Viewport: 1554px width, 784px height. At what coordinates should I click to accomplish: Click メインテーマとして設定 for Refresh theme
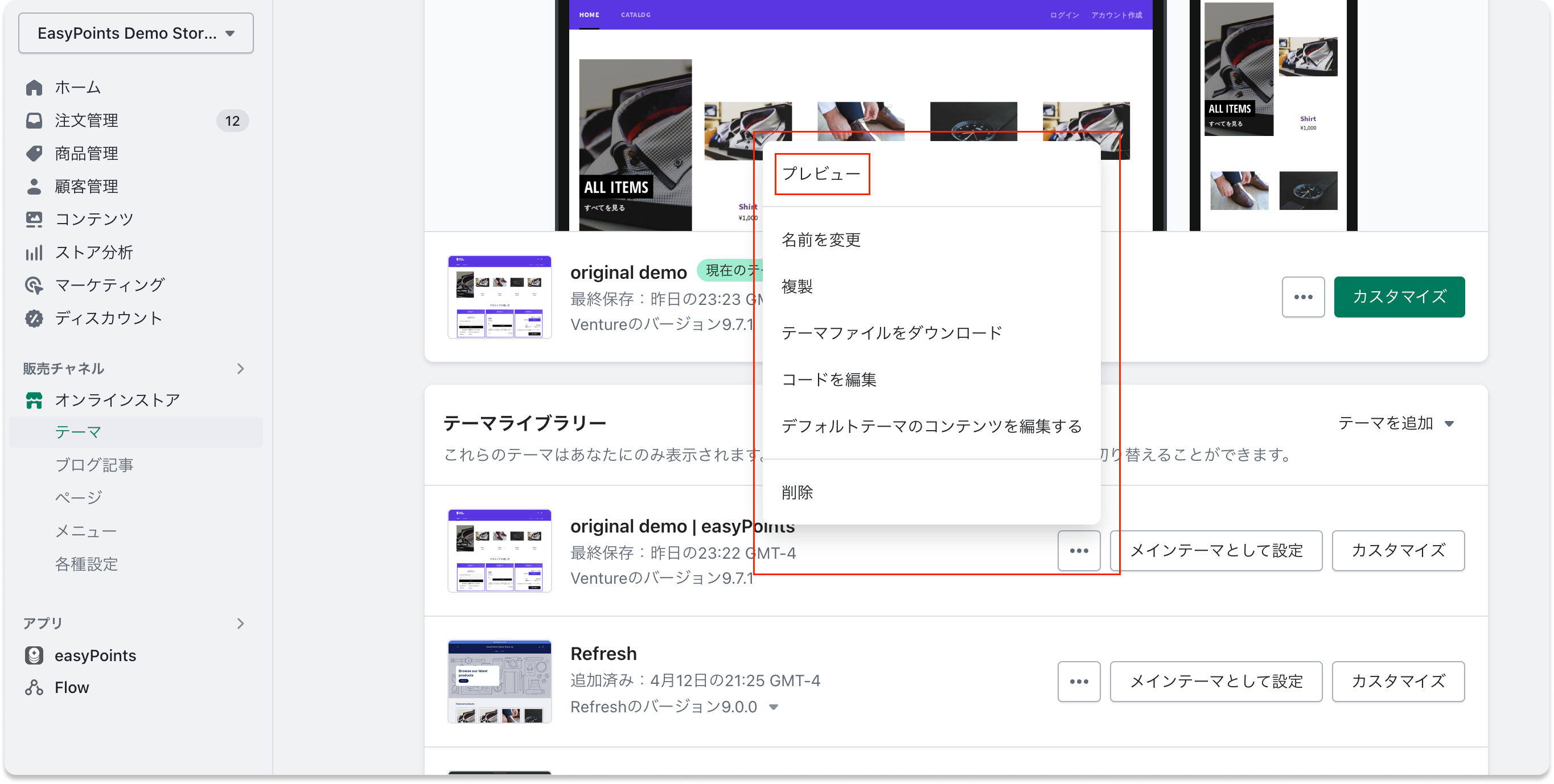[1215, 681]
